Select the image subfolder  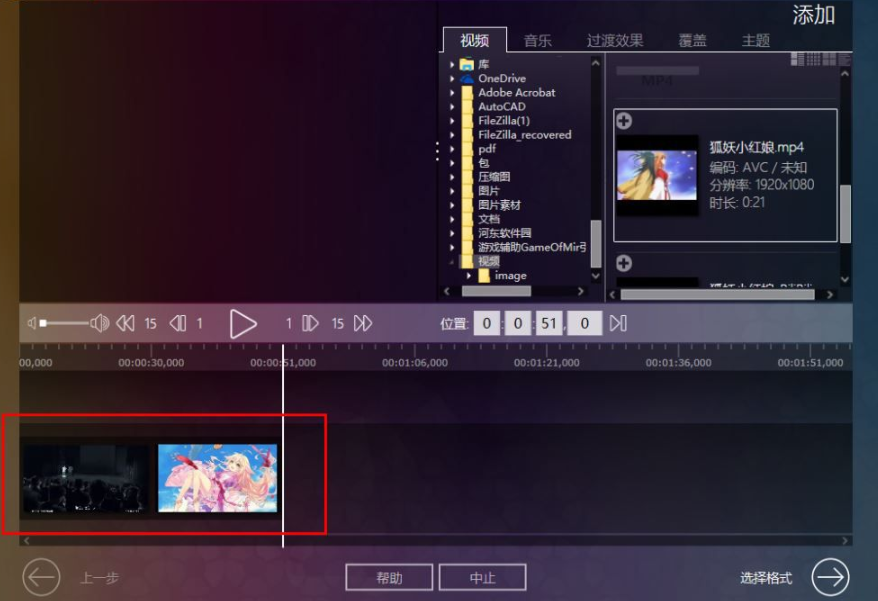click(510, 276)
